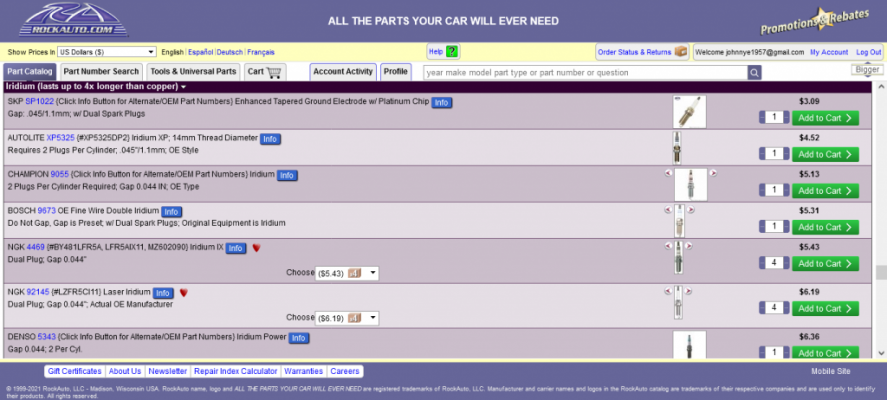The width and height of the screenshot is (887, 400).
Task: Switch language to Français
Action: click(261, 52)
